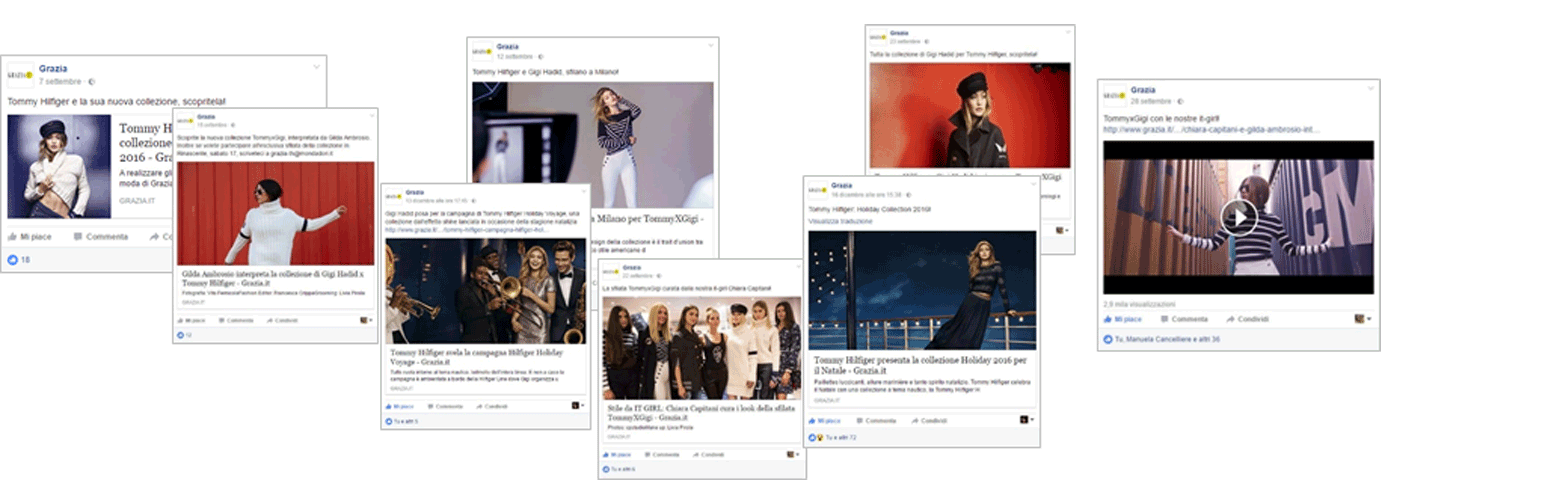Comment on the 7 settembre post

pyautogui.click(x=101, y=237)
